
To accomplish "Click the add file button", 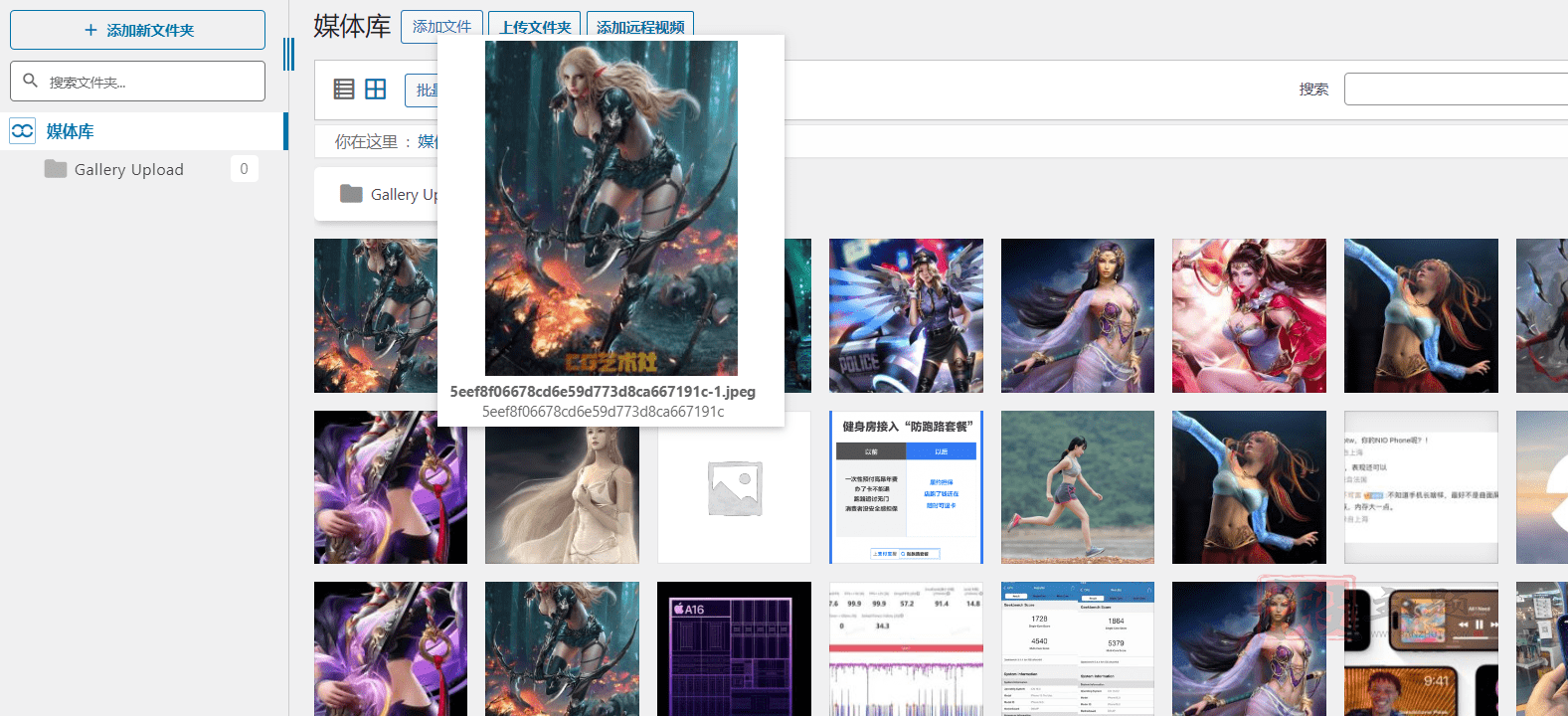I will coord(441,27).
